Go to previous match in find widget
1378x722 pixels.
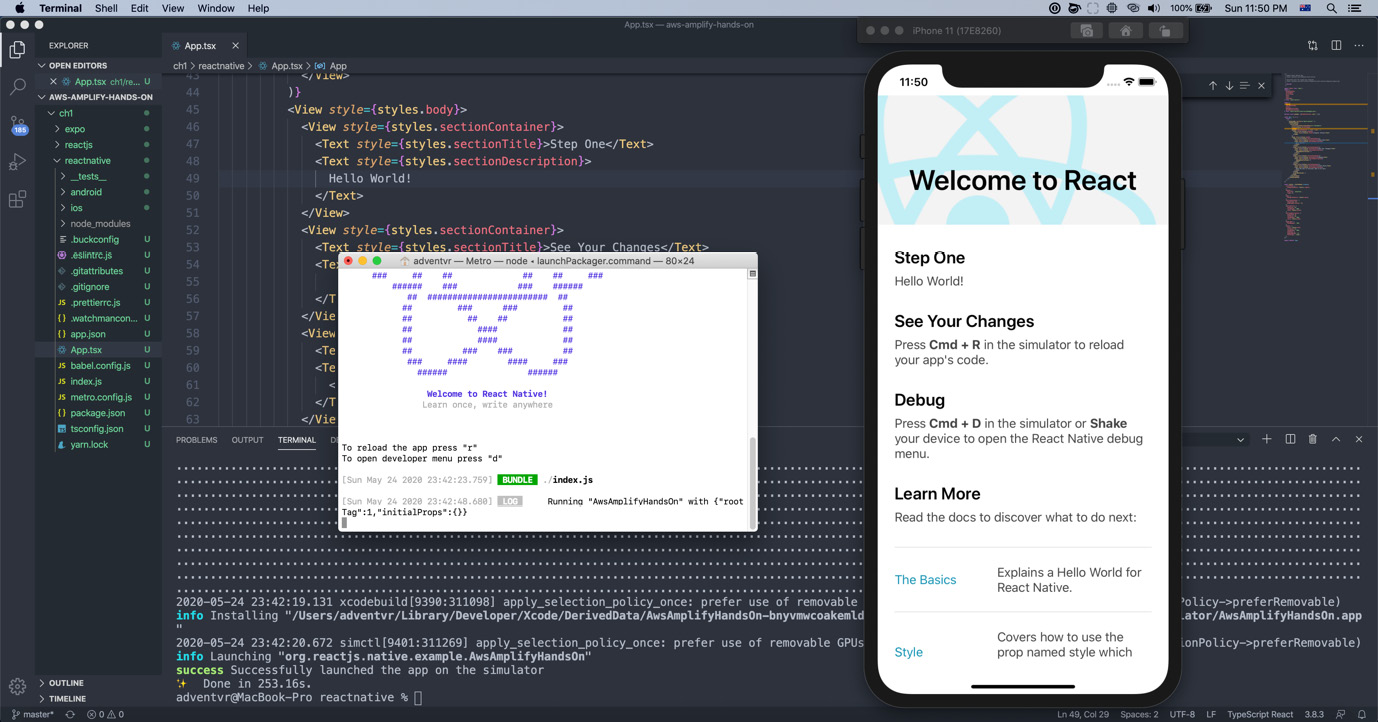click(1213, 86)
